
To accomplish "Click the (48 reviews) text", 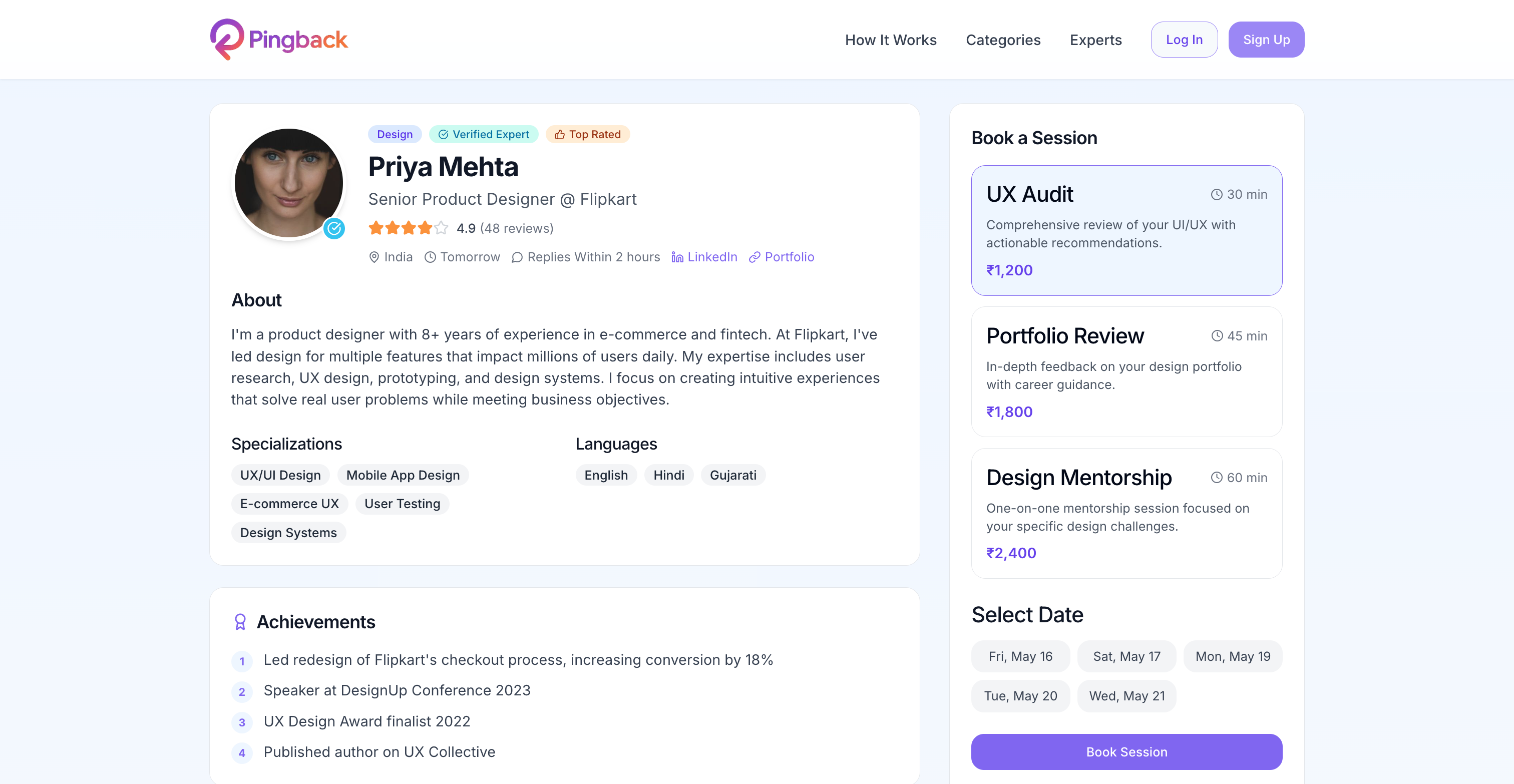I will [517, 228].
